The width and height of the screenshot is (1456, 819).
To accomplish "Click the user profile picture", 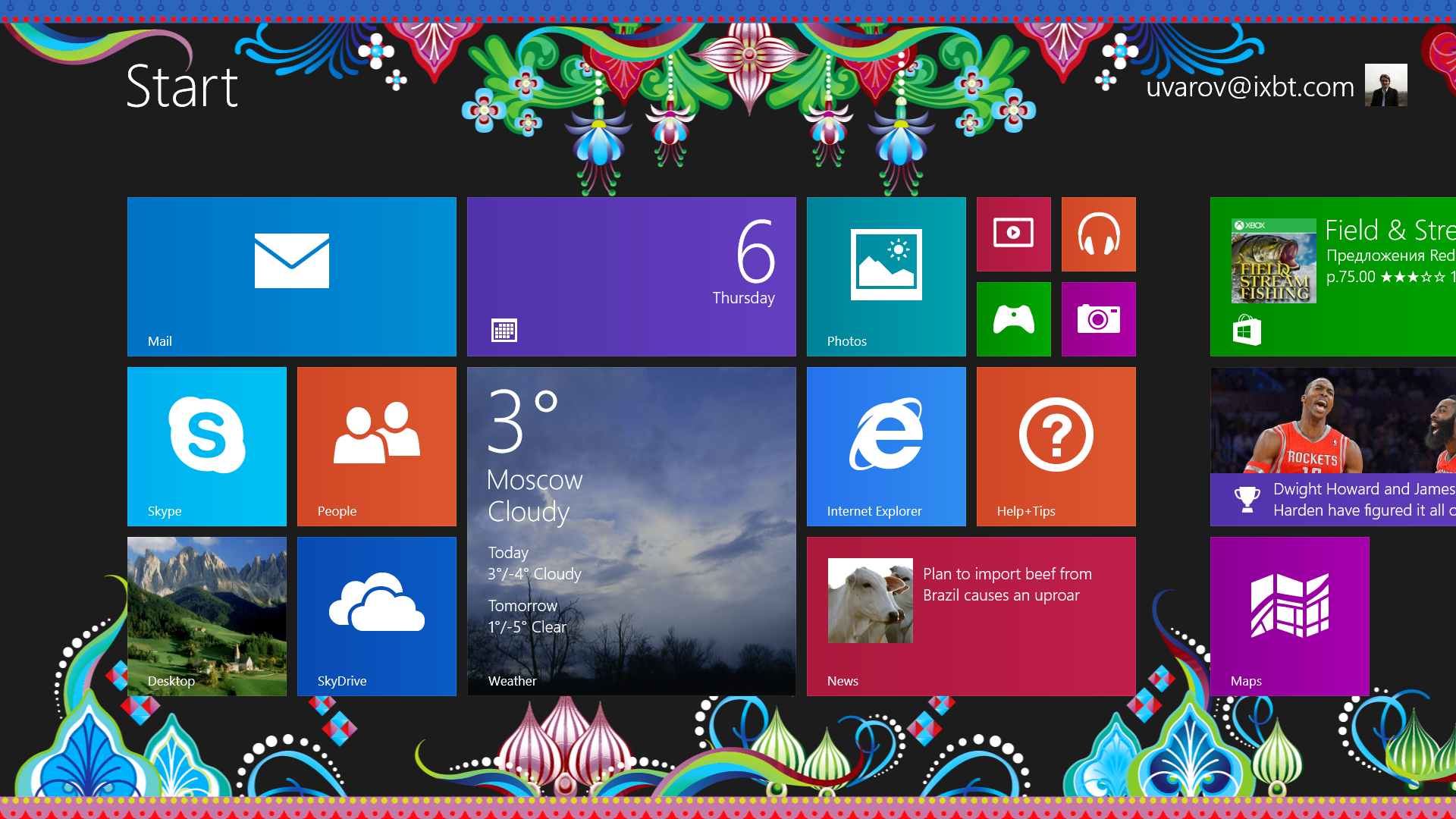I will 1385,85.
